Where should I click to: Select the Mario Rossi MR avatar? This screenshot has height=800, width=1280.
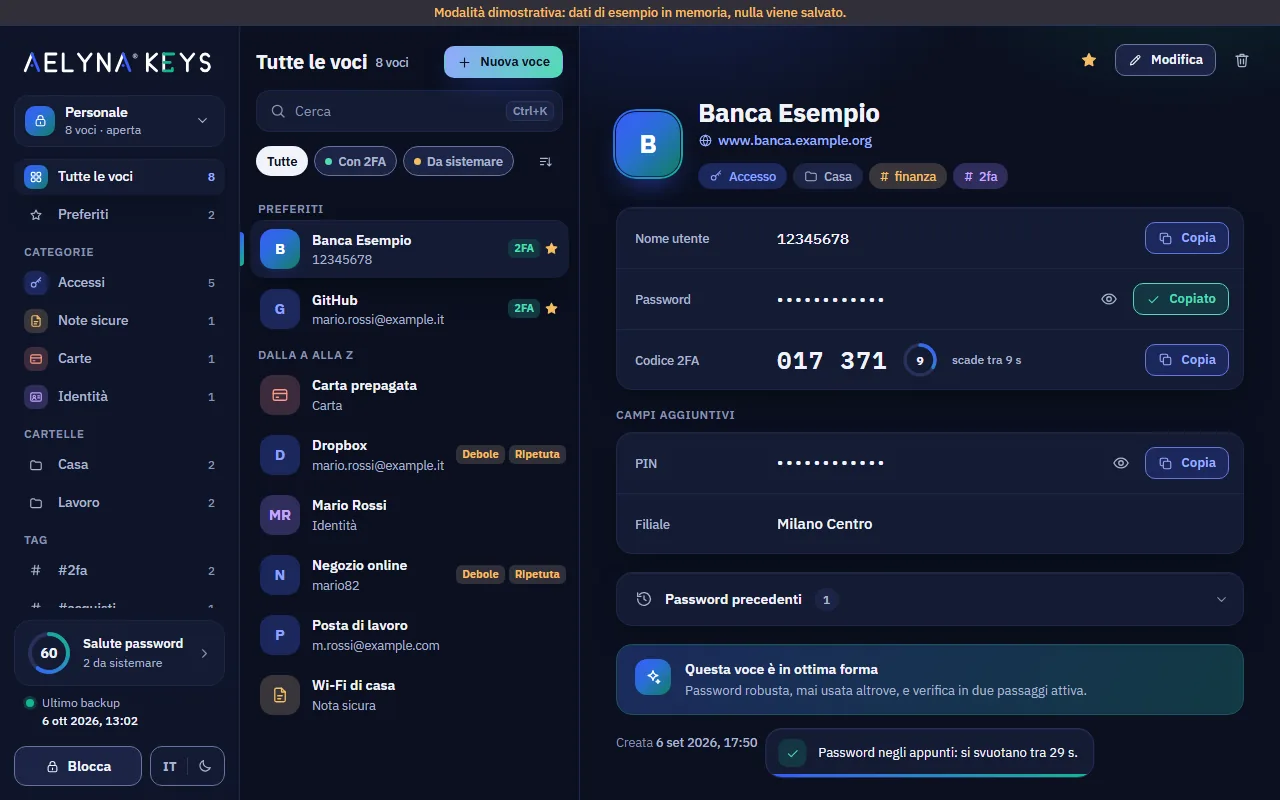tap(280, 515)
